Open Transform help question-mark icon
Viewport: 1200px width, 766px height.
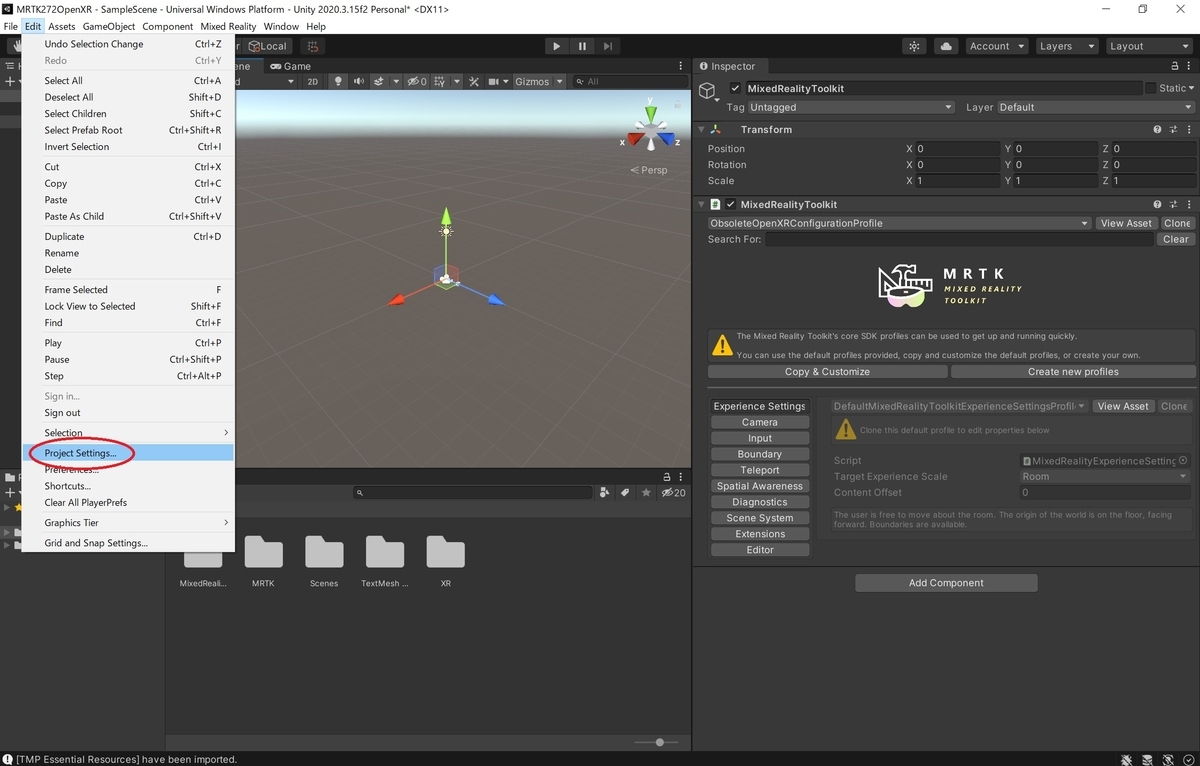(1157, 130)
